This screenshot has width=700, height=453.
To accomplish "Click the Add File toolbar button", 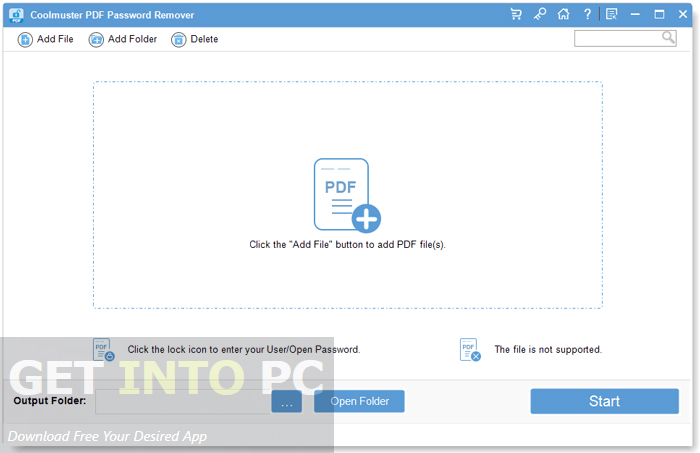I will click(45, 39).
